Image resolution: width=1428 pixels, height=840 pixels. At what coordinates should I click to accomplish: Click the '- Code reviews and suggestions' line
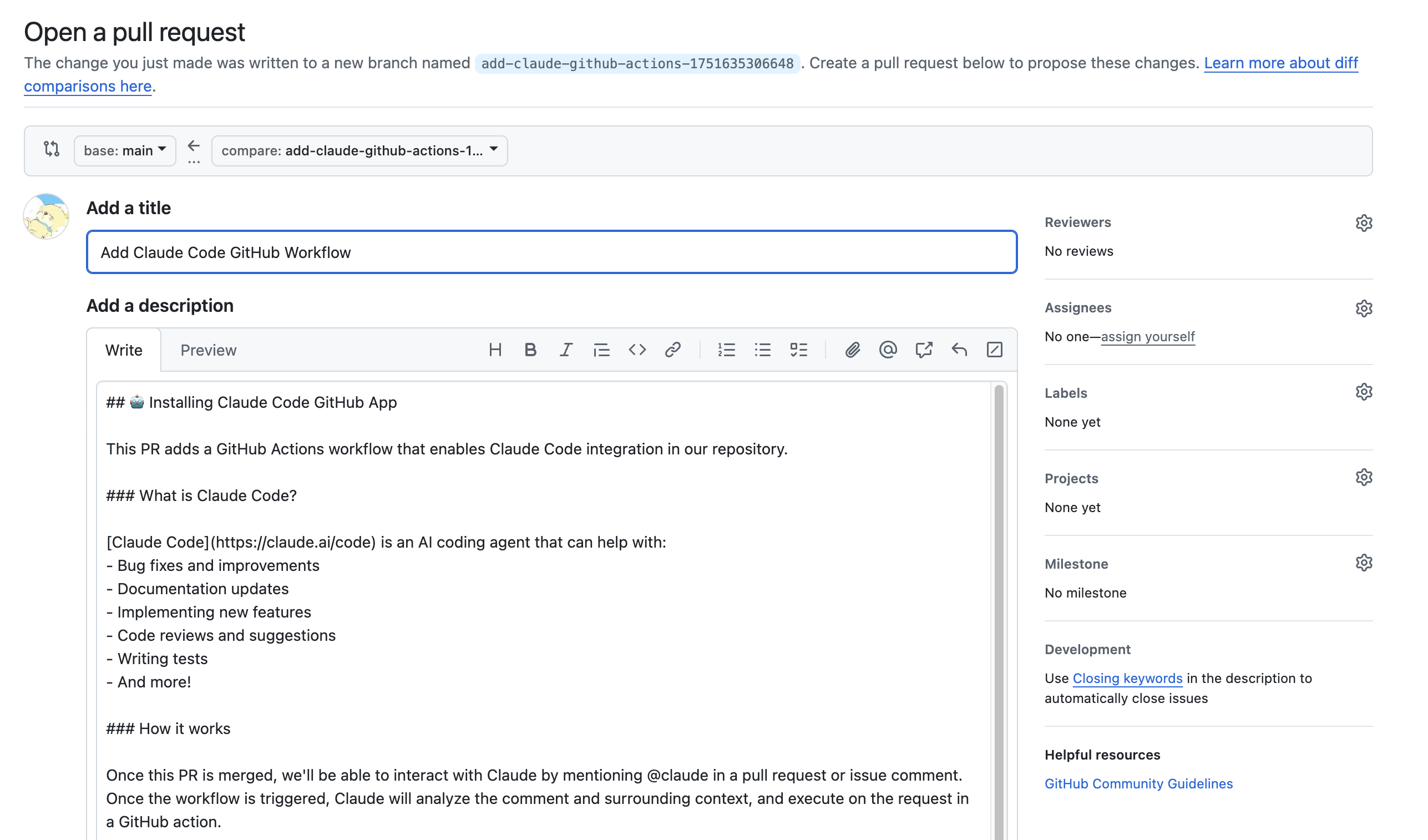pos(221,635)
